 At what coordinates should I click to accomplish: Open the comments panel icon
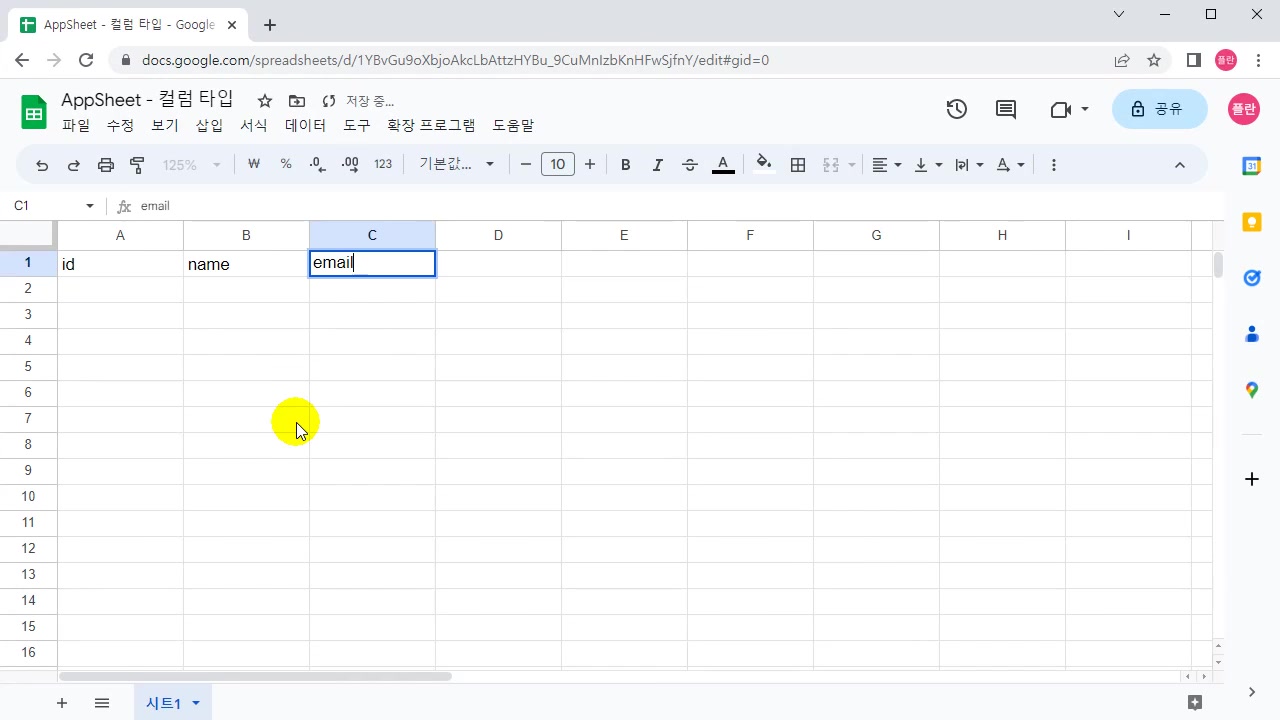click(1006, 109)
